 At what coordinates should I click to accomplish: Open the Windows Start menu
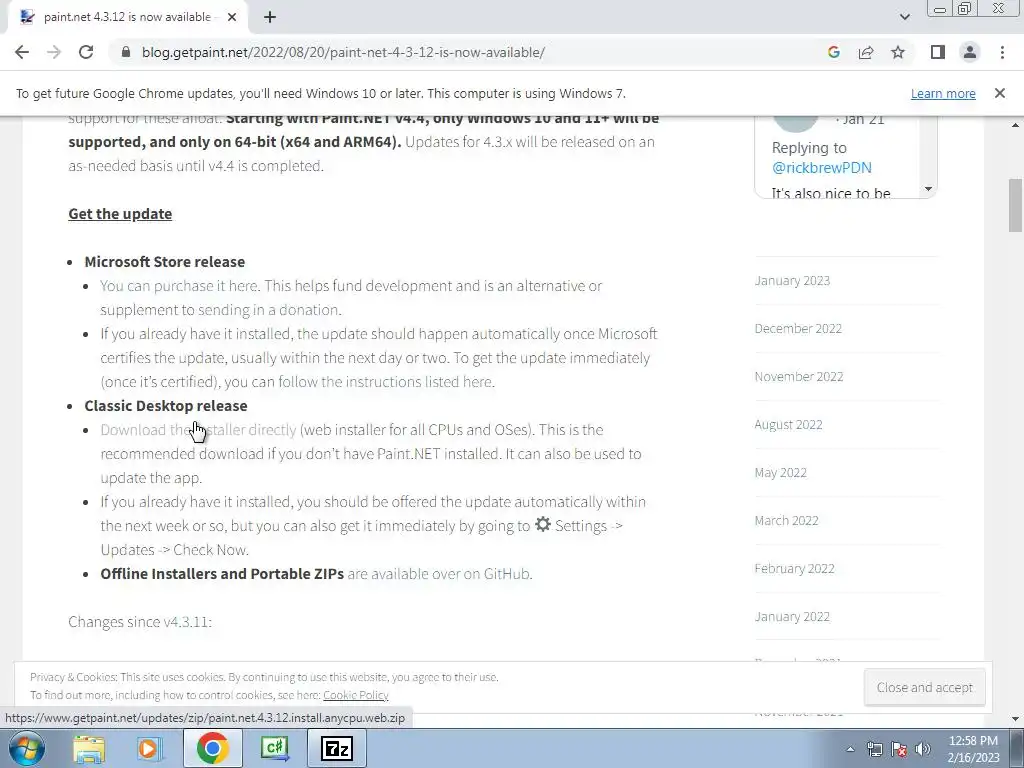(27, 748)
